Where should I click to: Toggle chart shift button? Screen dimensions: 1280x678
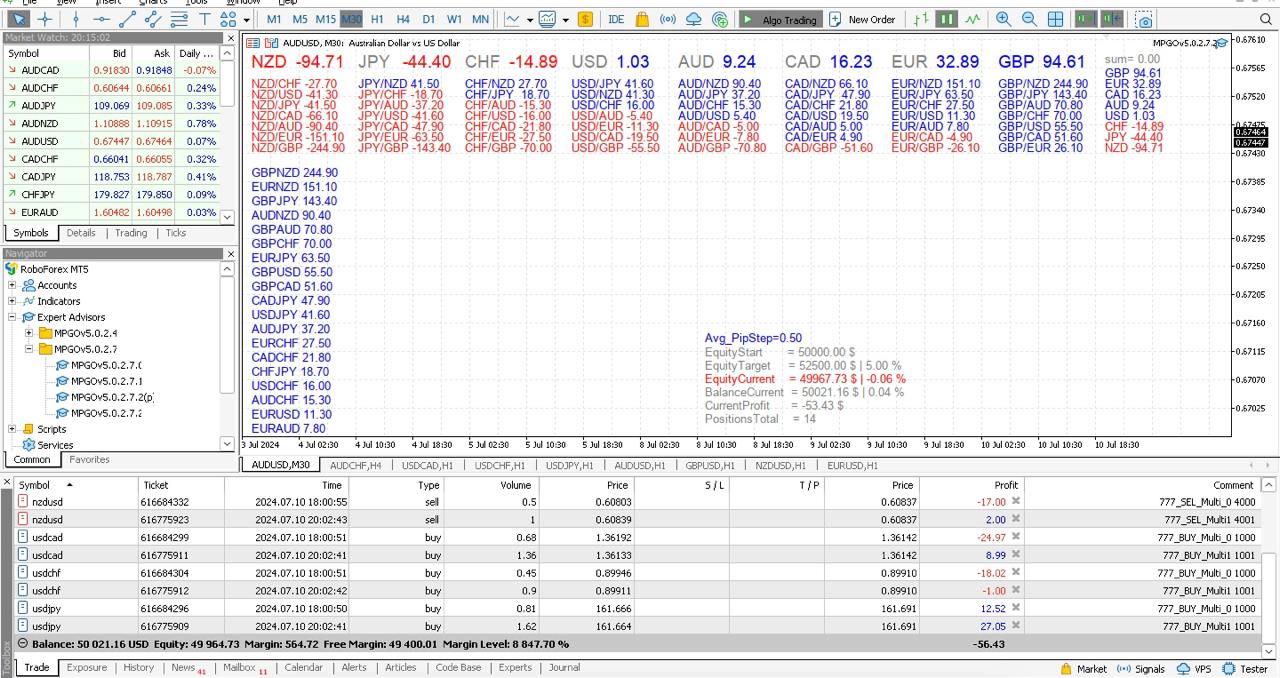[x=1111, y=19]
